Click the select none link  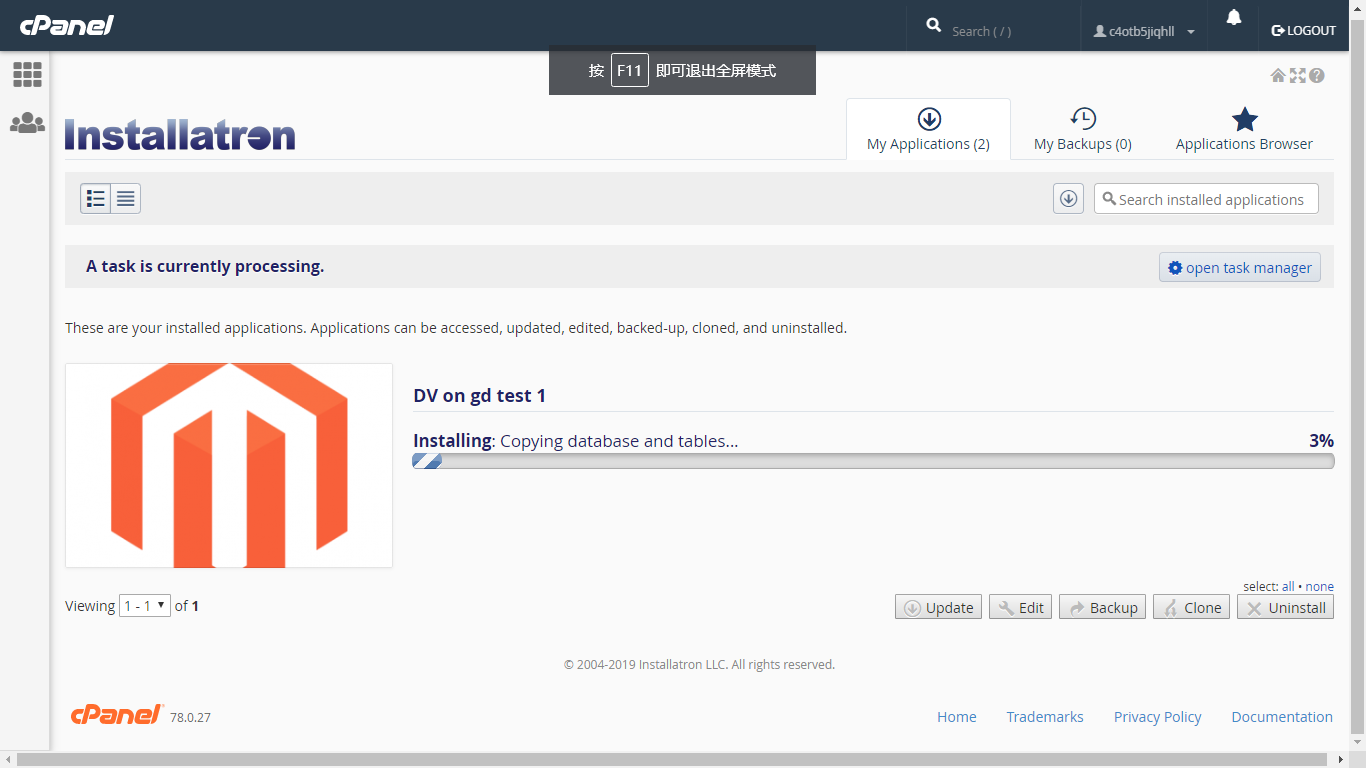pos(1320,587)
